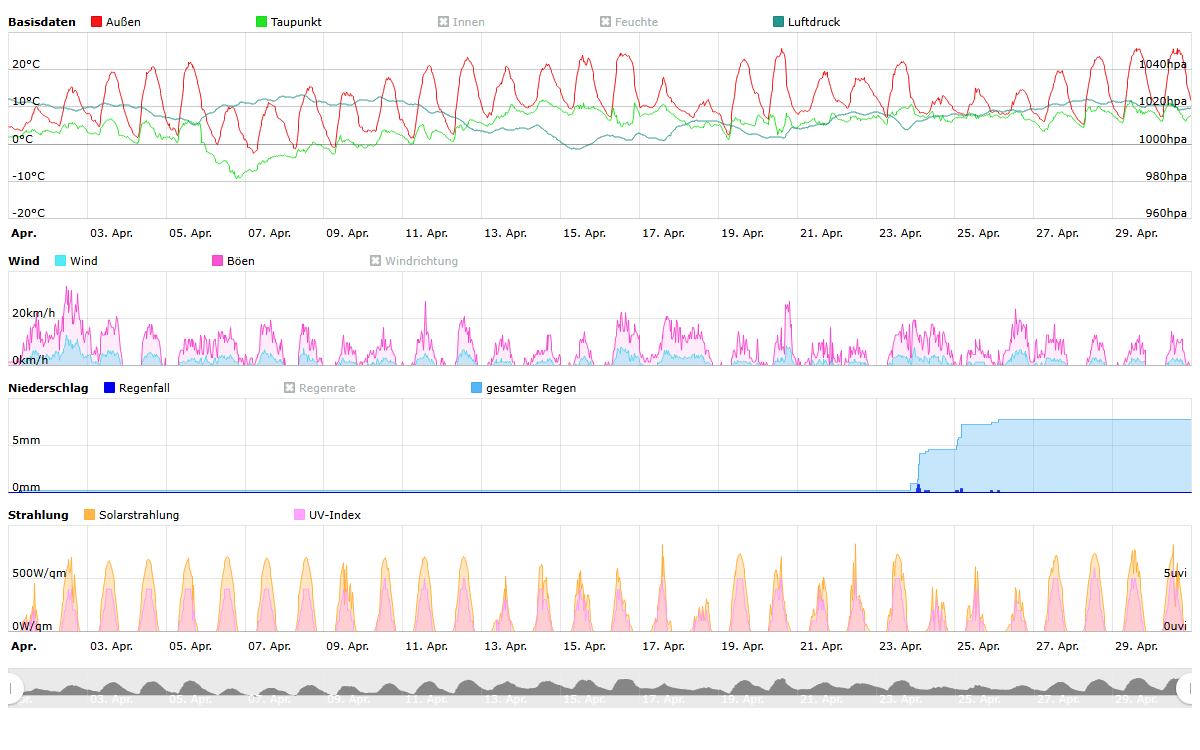Hide the pink Böen gust series
Viewport: 1200px width, 750px height.
233,261
